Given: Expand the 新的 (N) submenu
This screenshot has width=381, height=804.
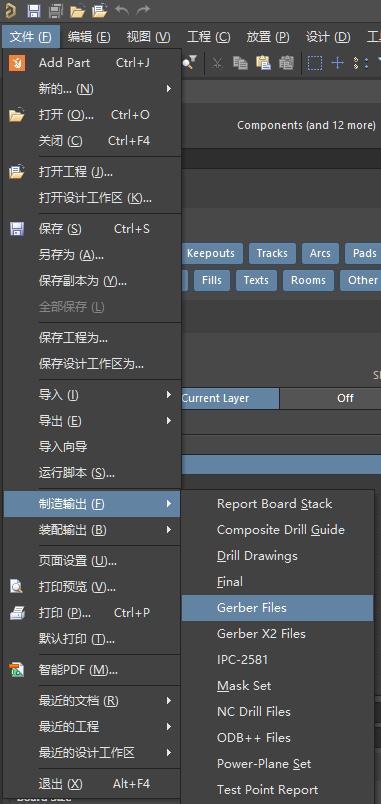Looking at the screenshot, I should coord(92,89).
